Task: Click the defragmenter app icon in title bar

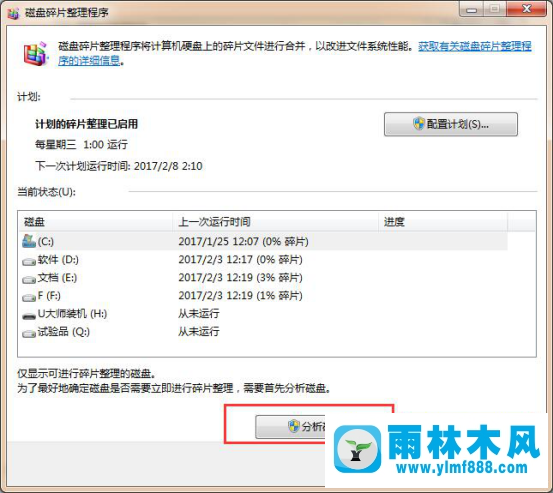Action: (13, 13)
